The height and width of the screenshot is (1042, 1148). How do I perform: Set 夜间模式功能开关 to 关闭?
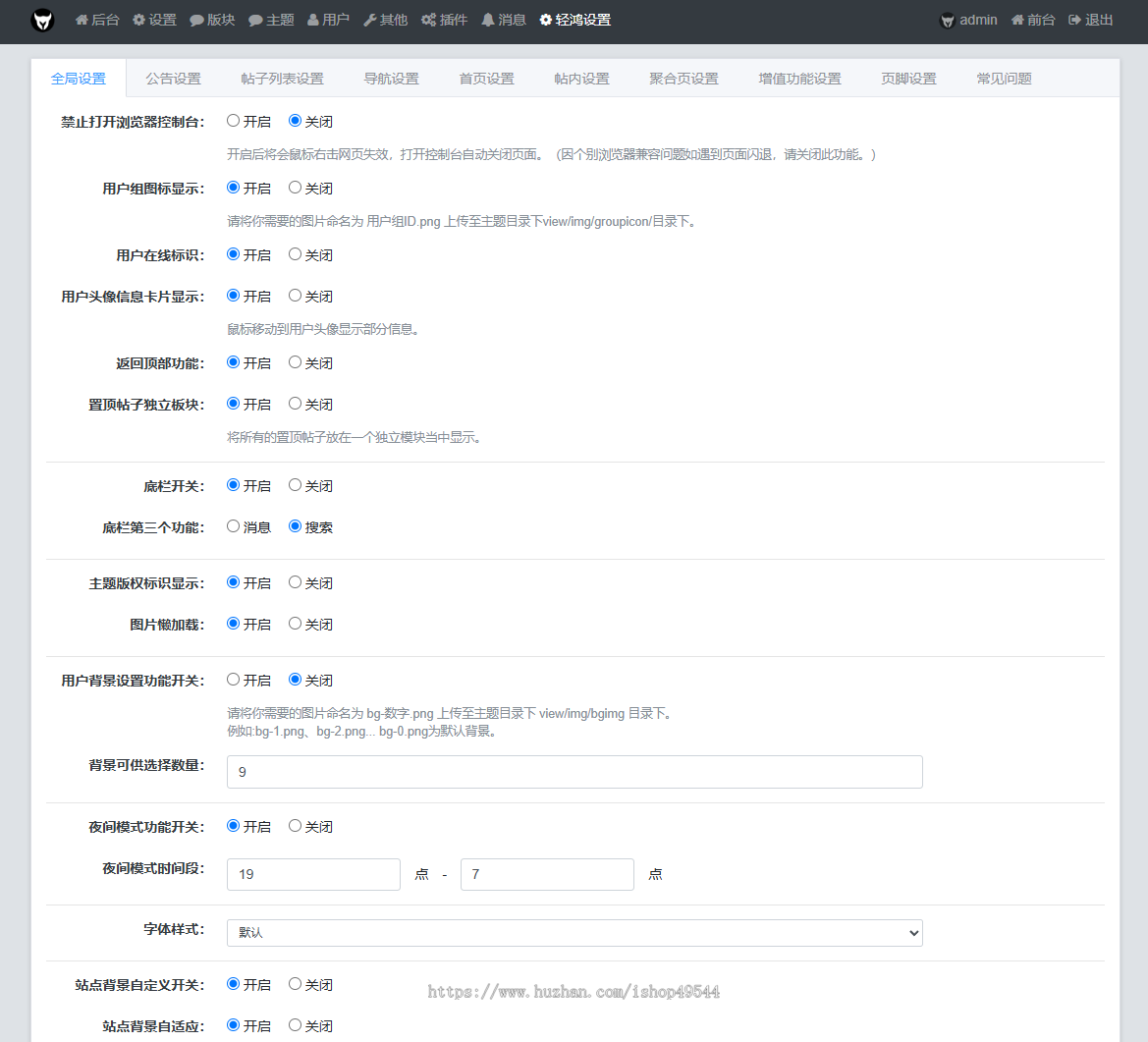(295, 825)
